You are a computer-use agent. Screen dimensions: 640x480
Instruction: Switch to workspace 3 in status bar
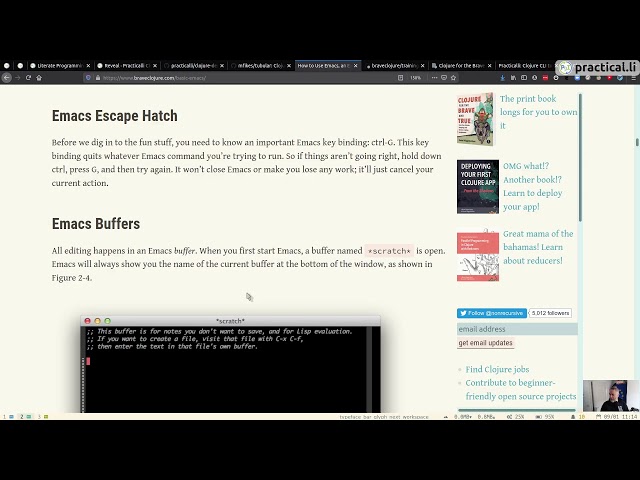pos(43,417)
